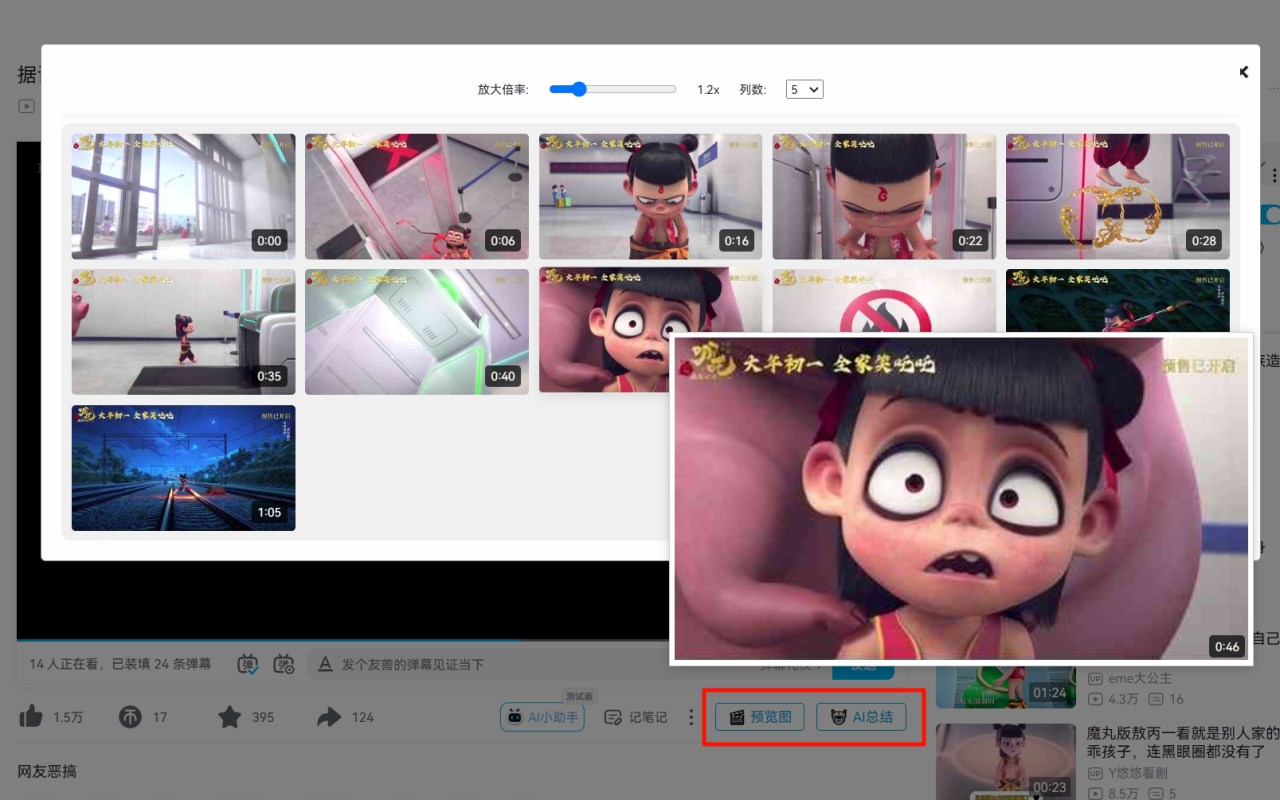Open danmaku font style A icon

pos(325,664)
